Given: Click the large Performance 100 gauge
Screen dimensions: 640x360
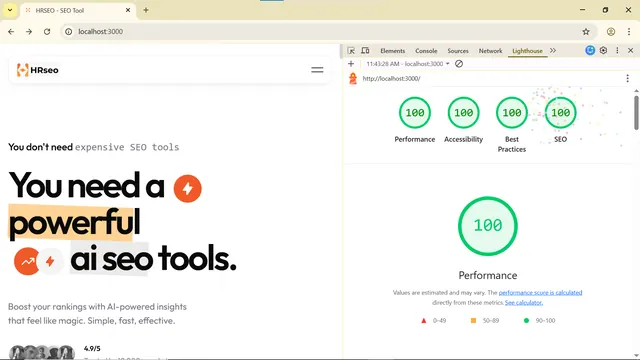Looking at the screenshot, I should click(488, 226).
